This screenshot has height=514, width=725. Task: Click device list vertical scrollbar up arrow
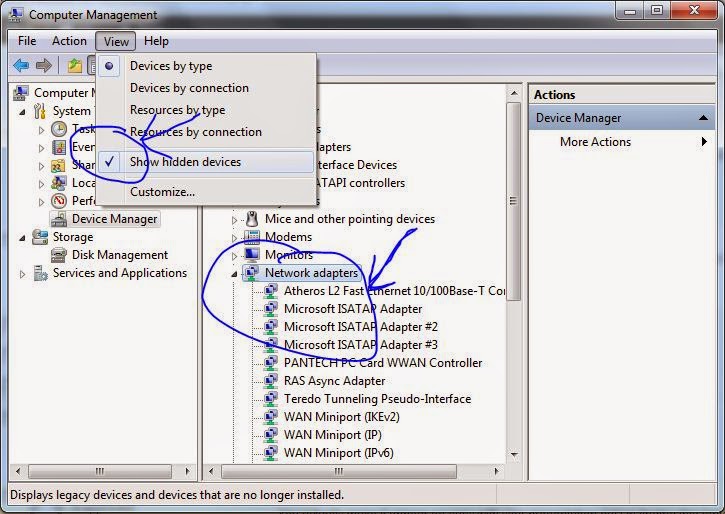(514, 93)
